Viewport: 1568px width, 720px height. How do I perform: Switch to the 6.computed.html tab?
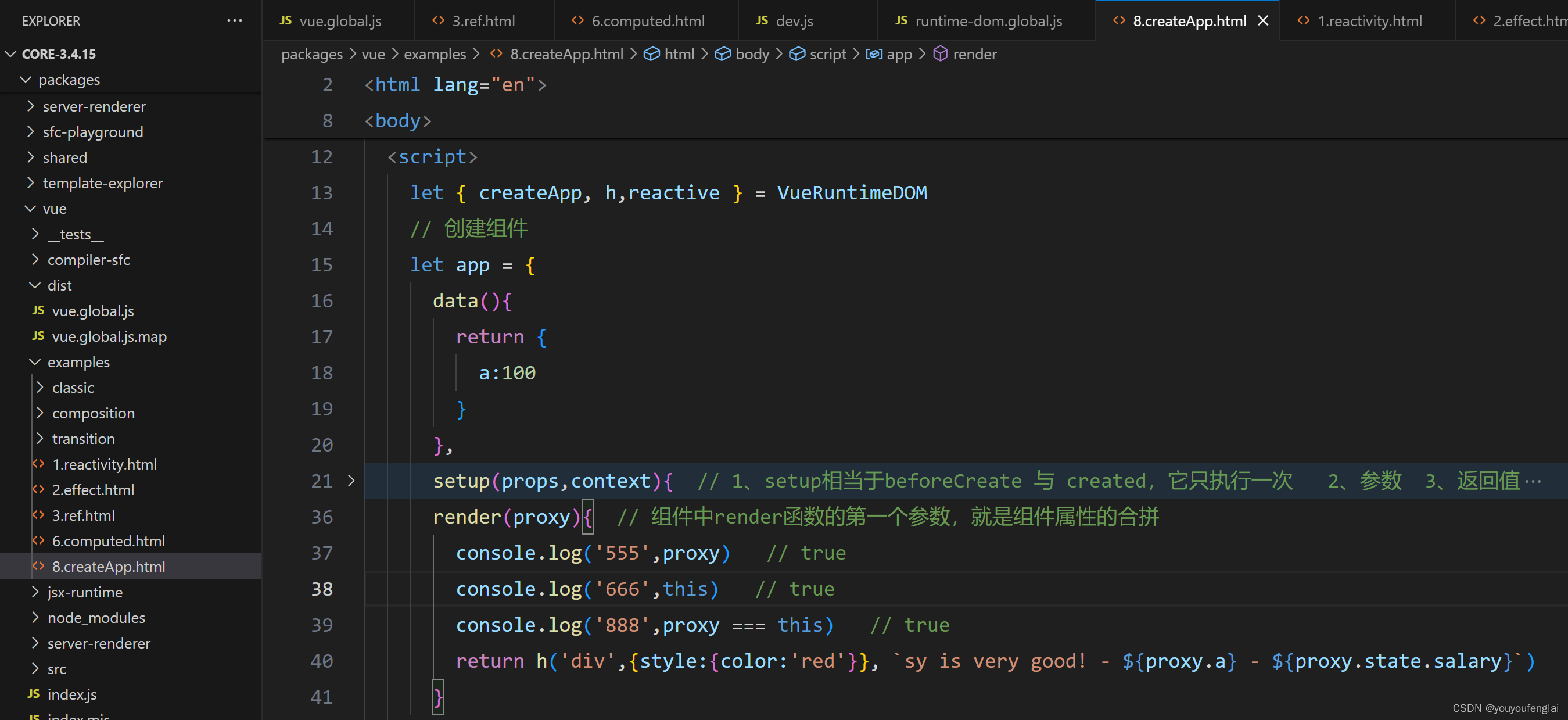647,21
